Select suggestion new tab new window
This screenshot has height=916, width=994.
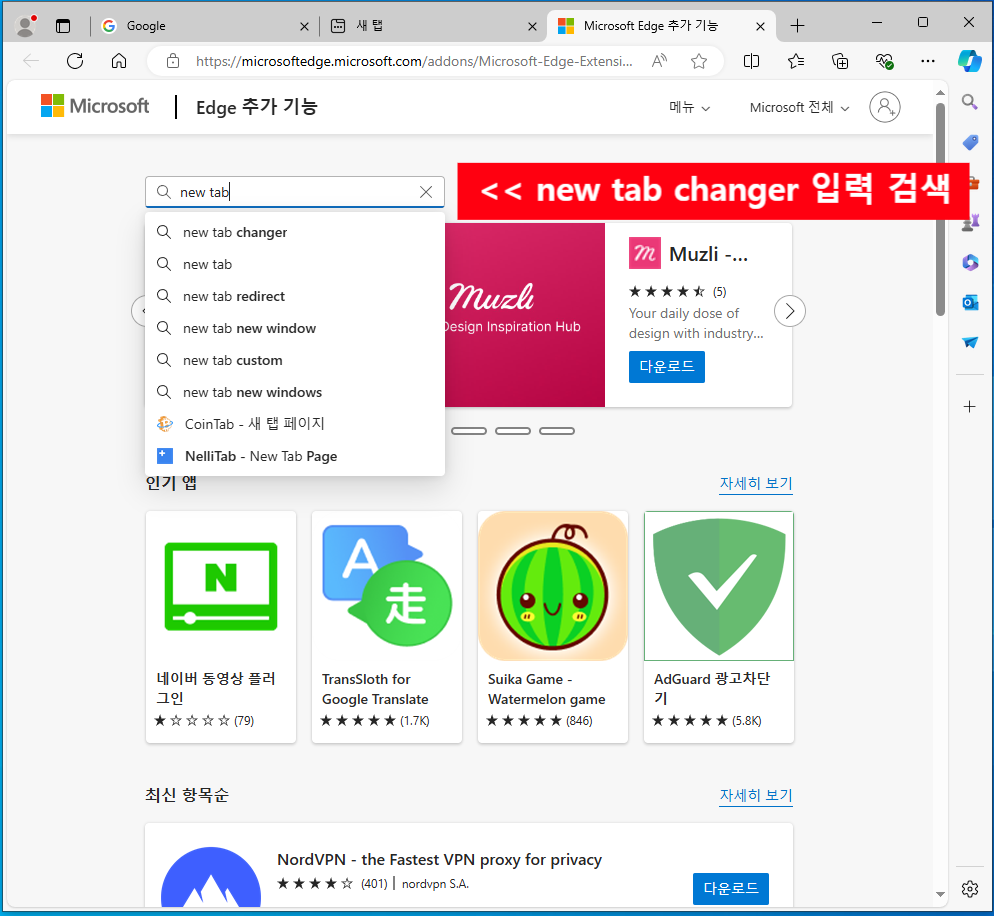point(295,328)
